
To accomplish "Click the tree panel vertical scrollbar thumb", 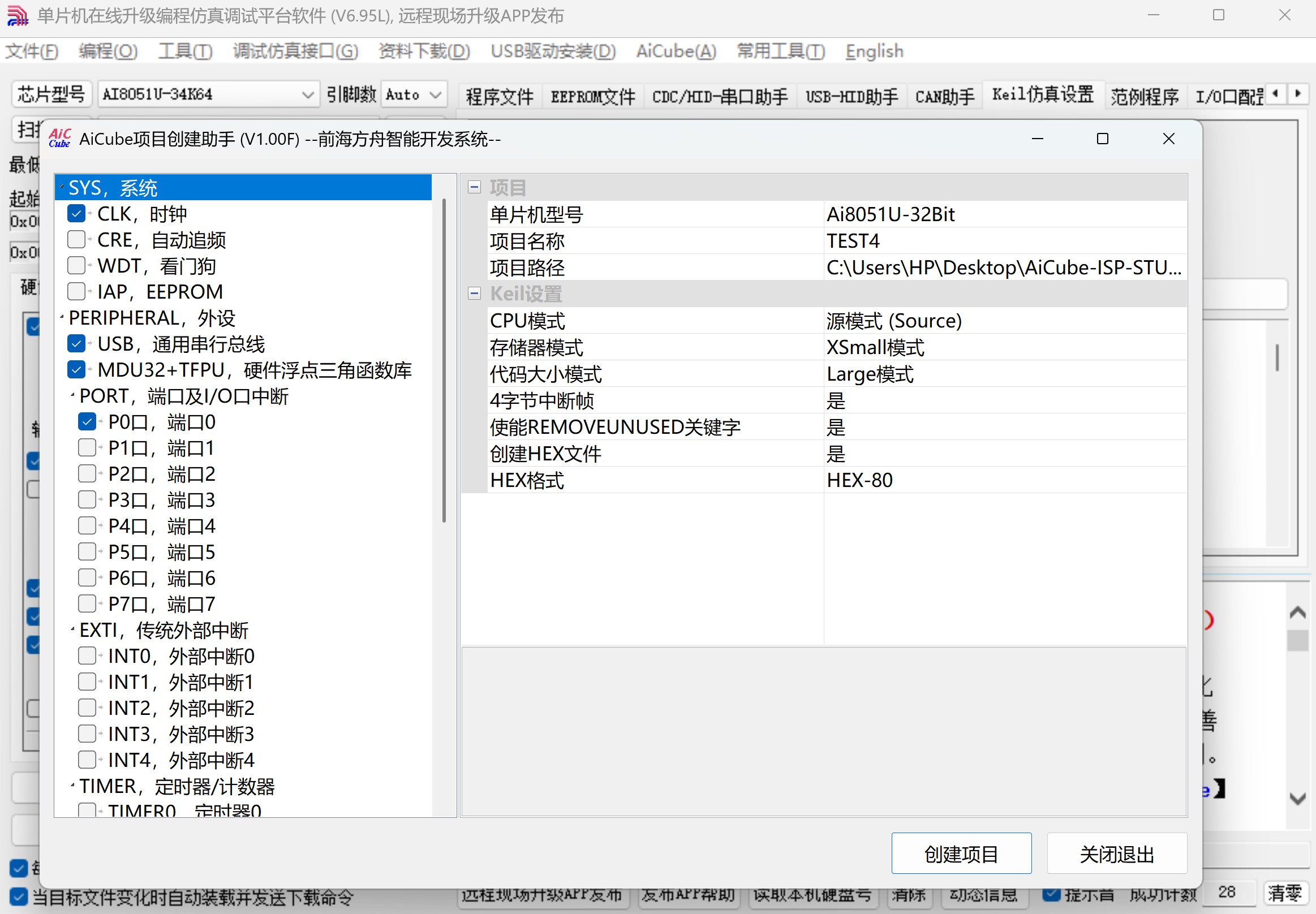I will click(444, 360).
